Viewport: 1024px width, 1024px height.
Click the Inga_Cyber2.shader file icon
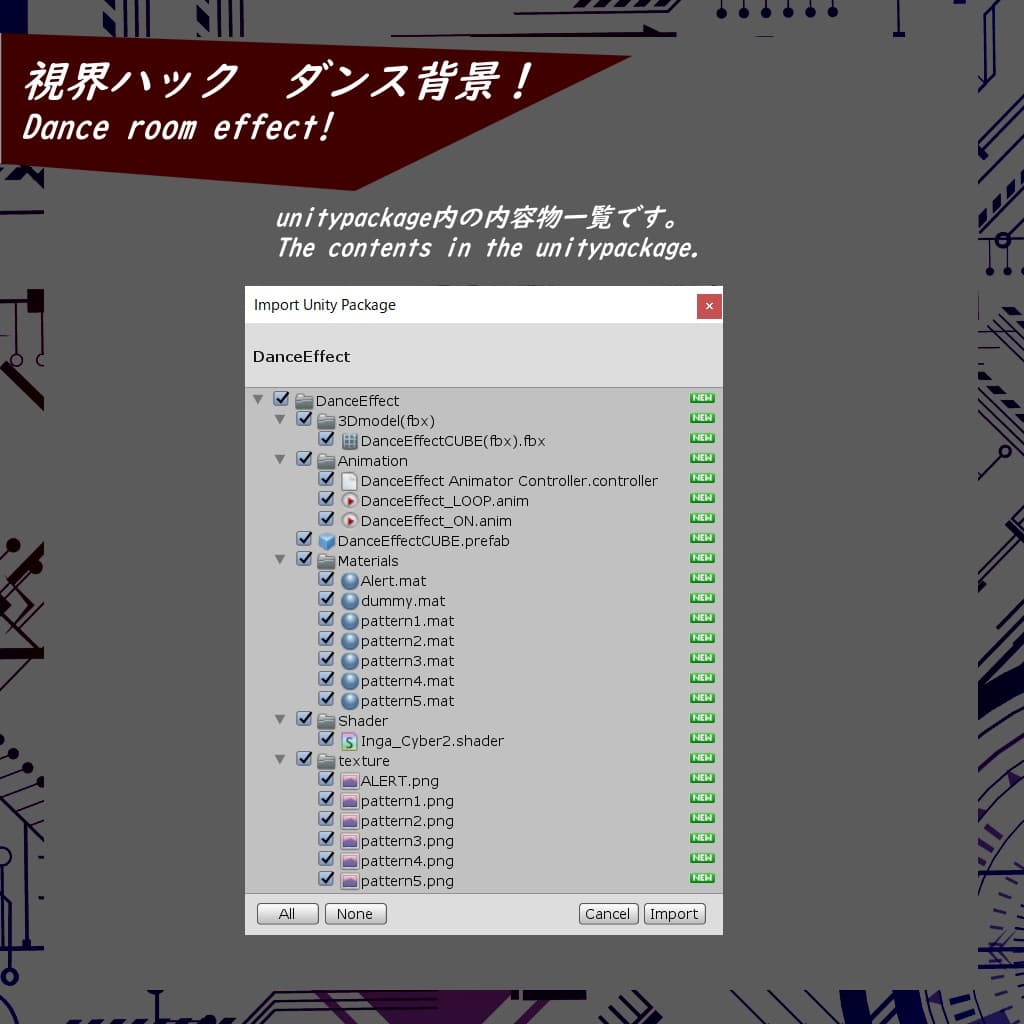(349, 741)
